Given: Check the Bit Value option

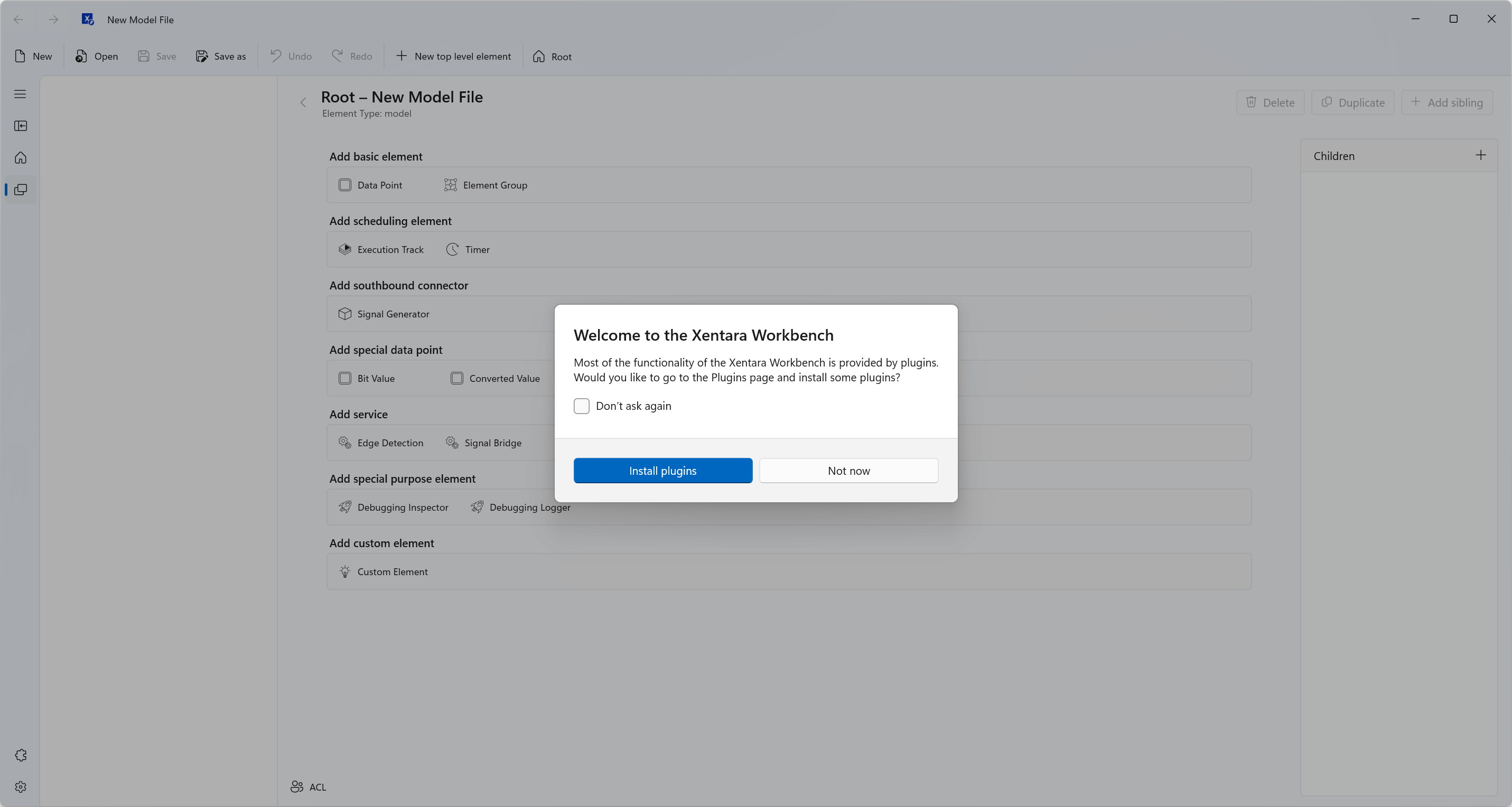Looking at the screenshot, I should click(x=345, y=378).
